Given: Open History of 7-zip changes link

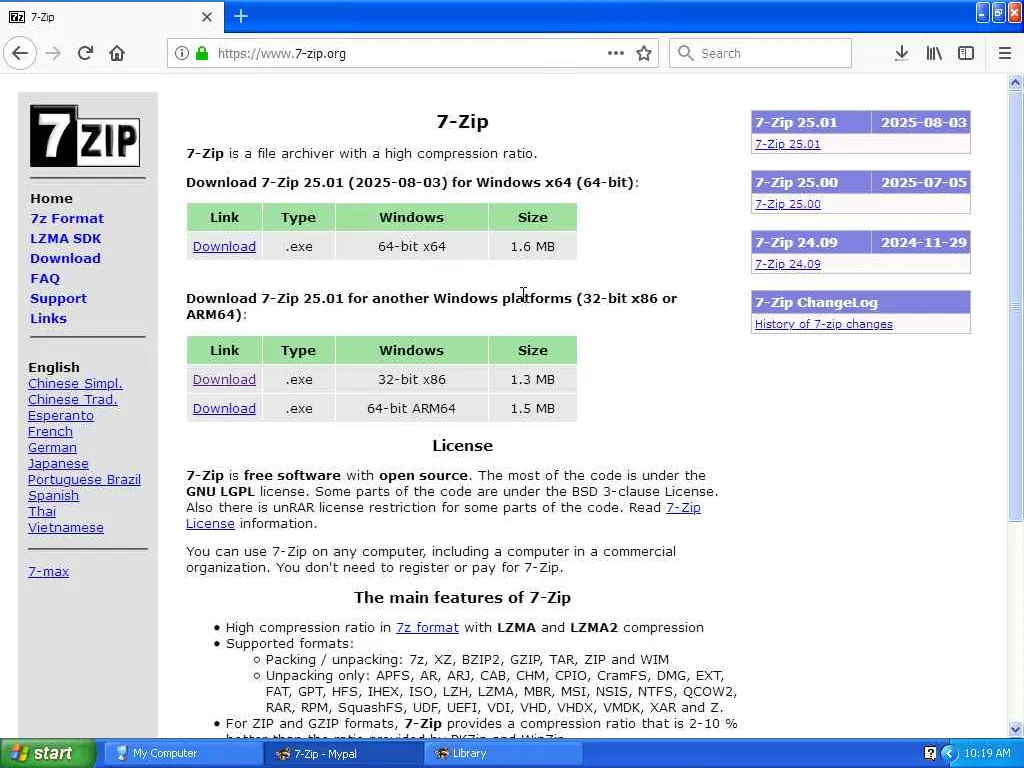Looking at the screenshot, I should click(x=824, y=325).
